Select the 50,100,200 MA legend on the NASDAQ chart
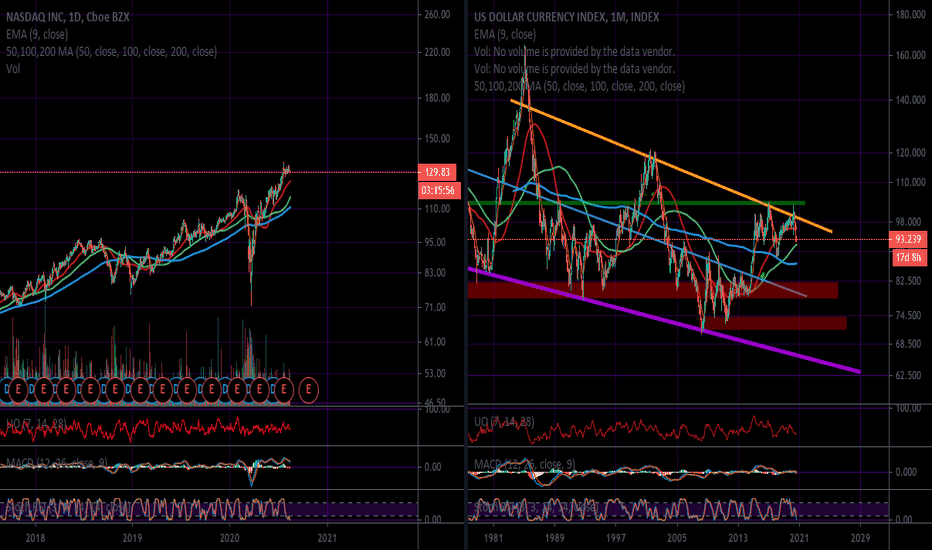 point(111,52)
